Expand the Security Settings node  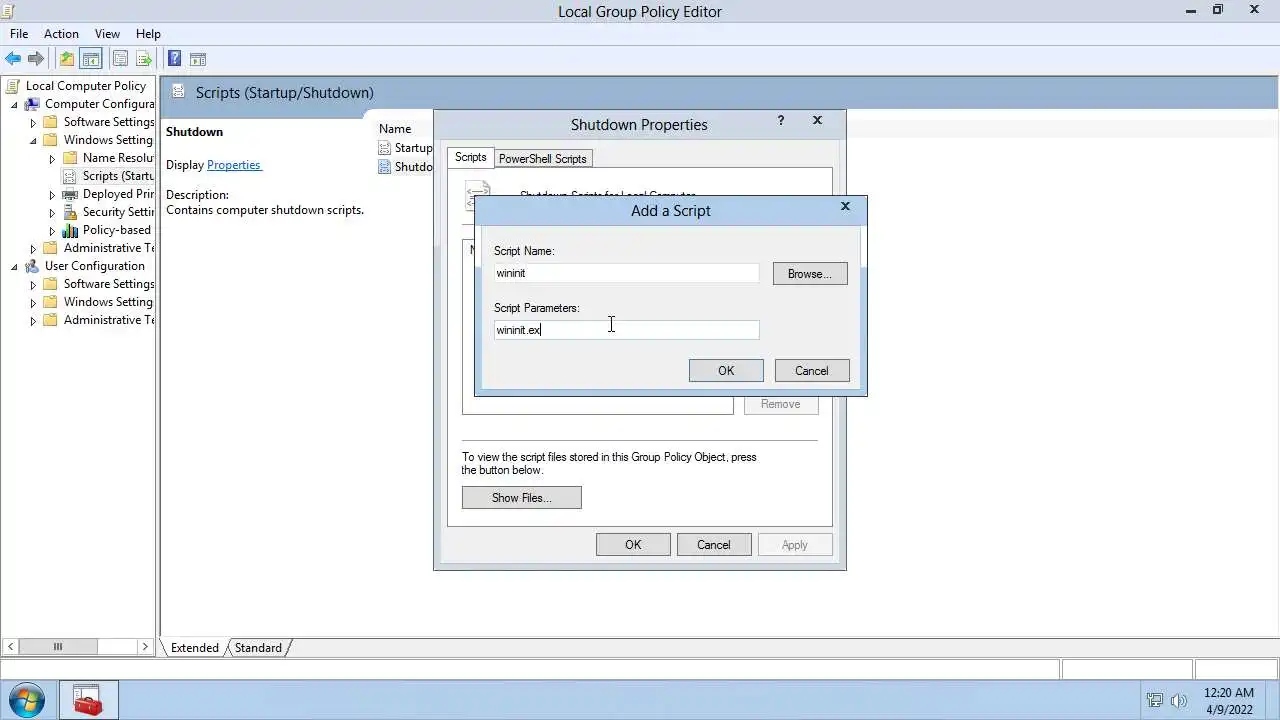52,213
